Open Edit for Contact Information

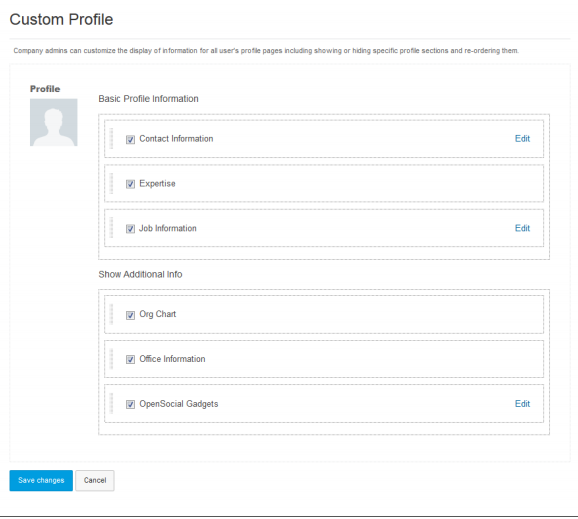pyautogui.click(x=522, y=139)
